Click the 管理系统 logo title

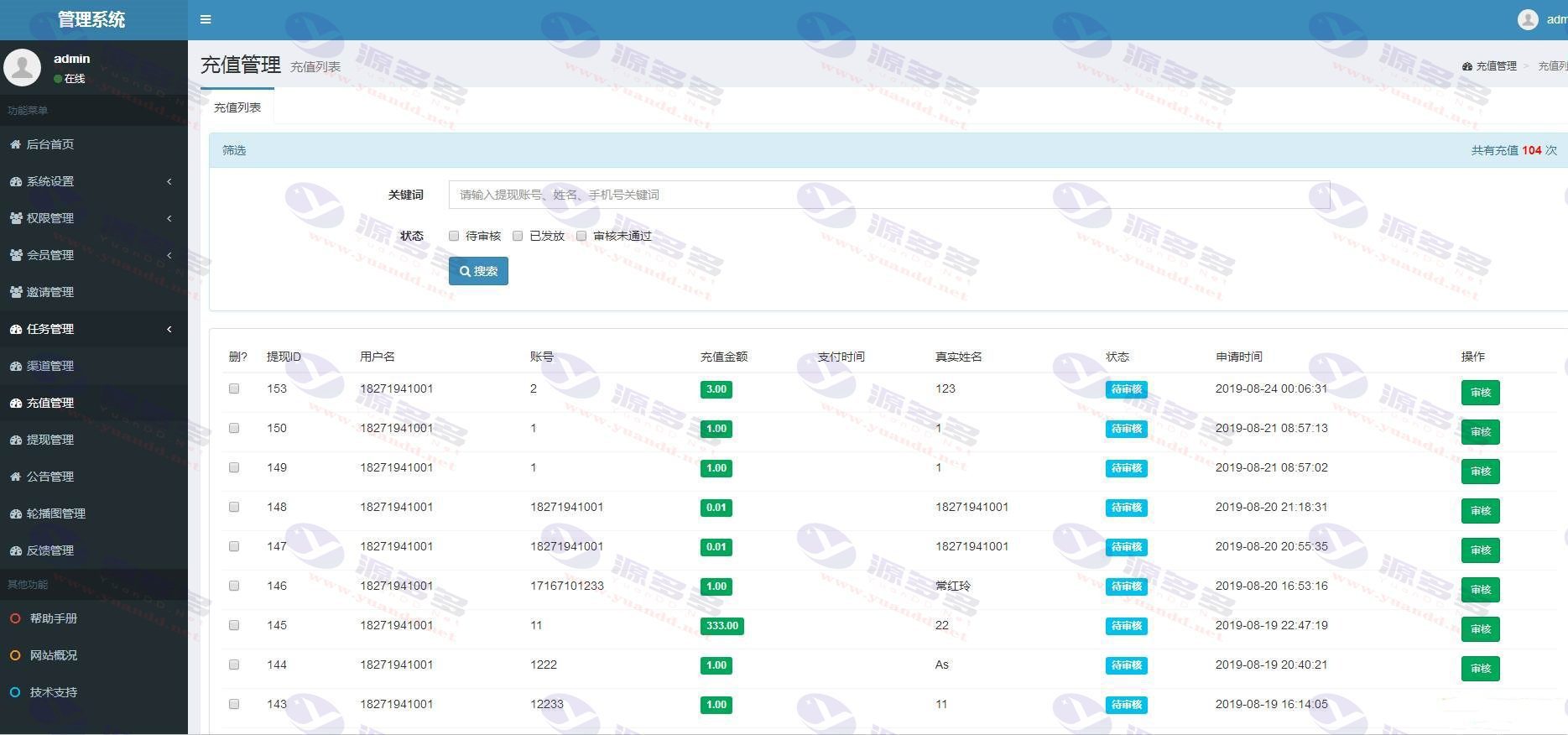point(91,19)
